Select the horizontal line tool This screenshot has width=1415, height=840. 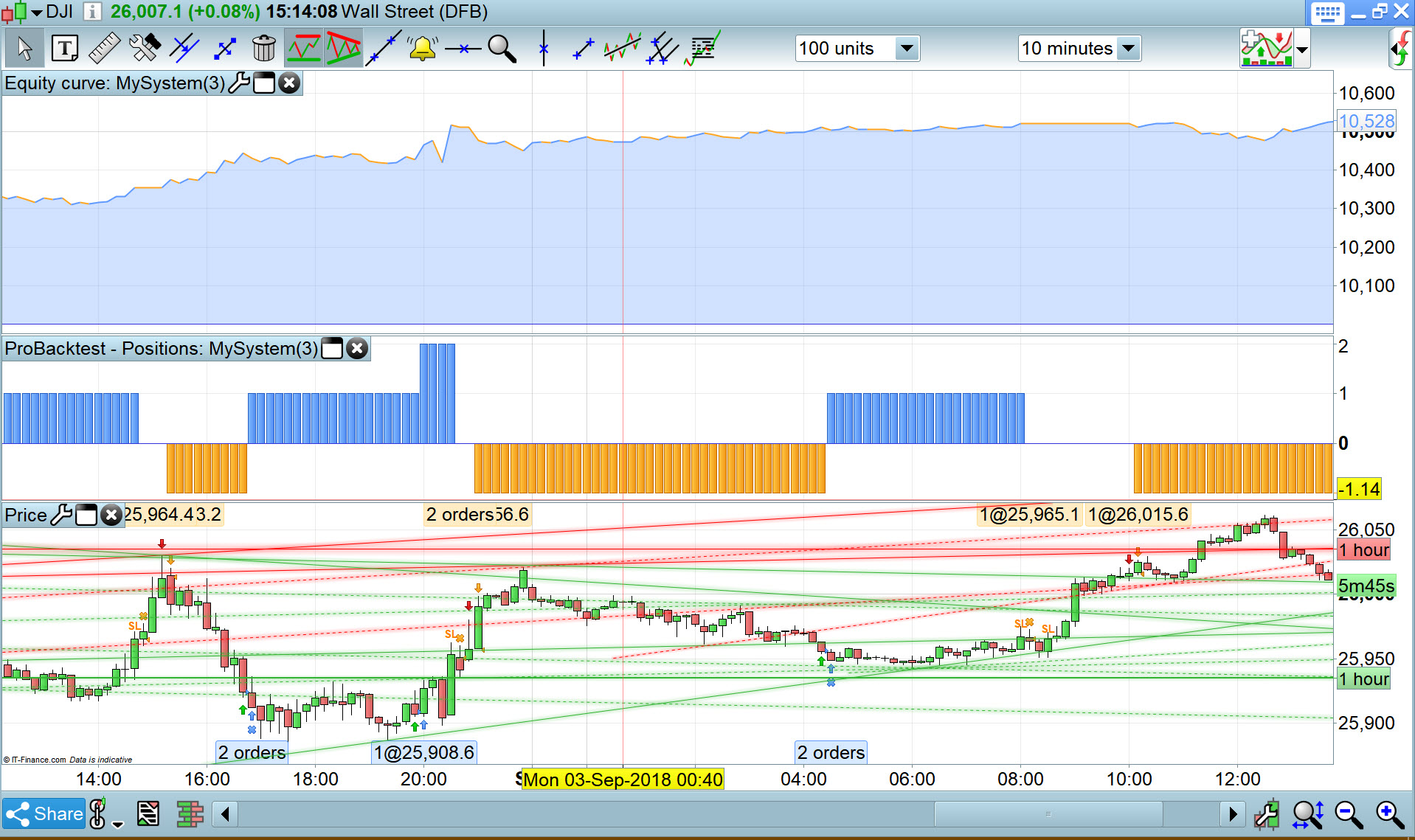463,49
